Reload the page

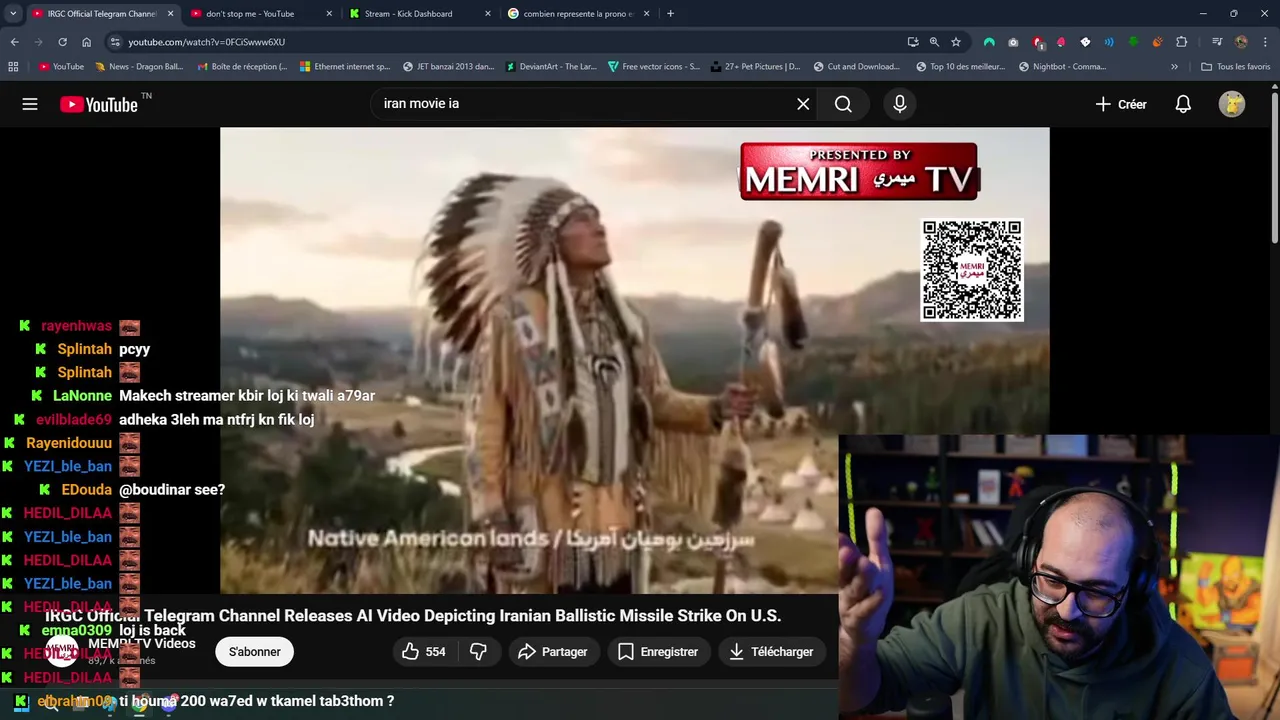coord(62,42)
